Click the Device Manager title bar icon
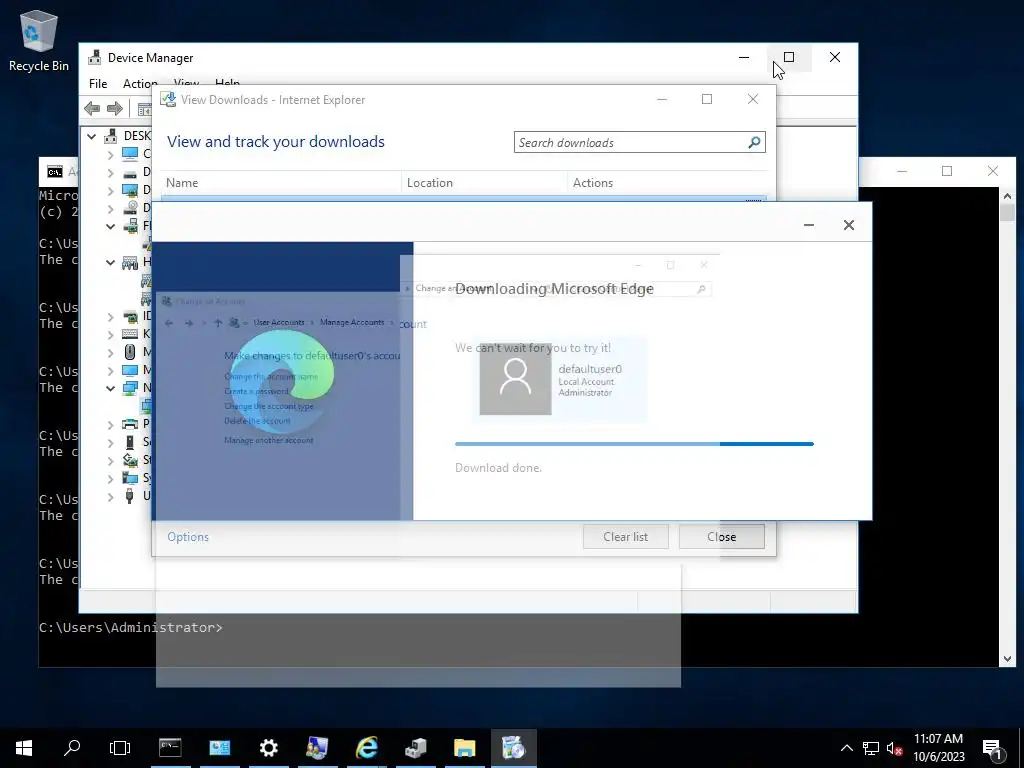Viewport: 1024px width, 768px height. pyautogui.click(x=95, y=57)
